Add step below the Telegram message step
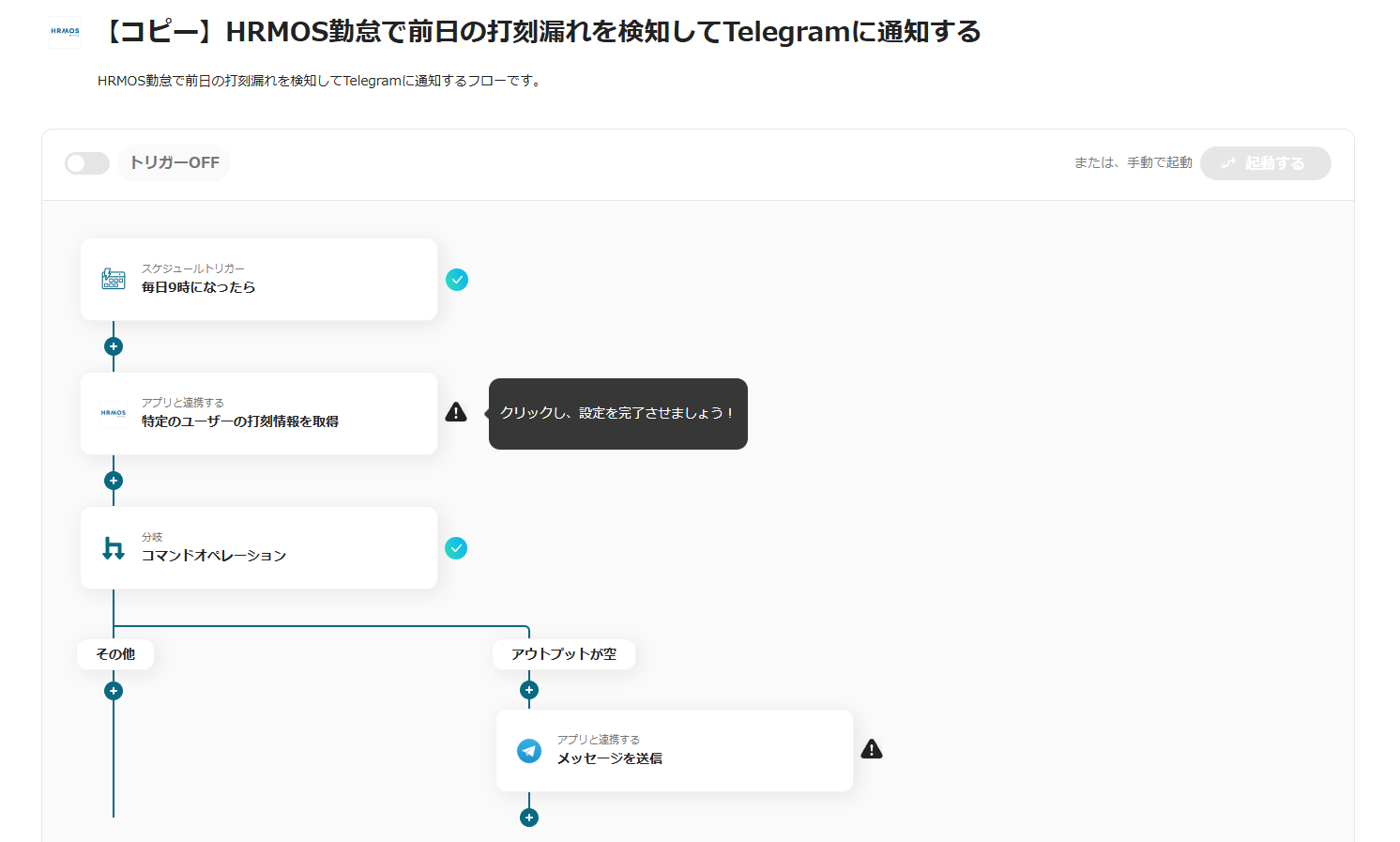This screenshot has height=842, width=1400. coord(529,818)
